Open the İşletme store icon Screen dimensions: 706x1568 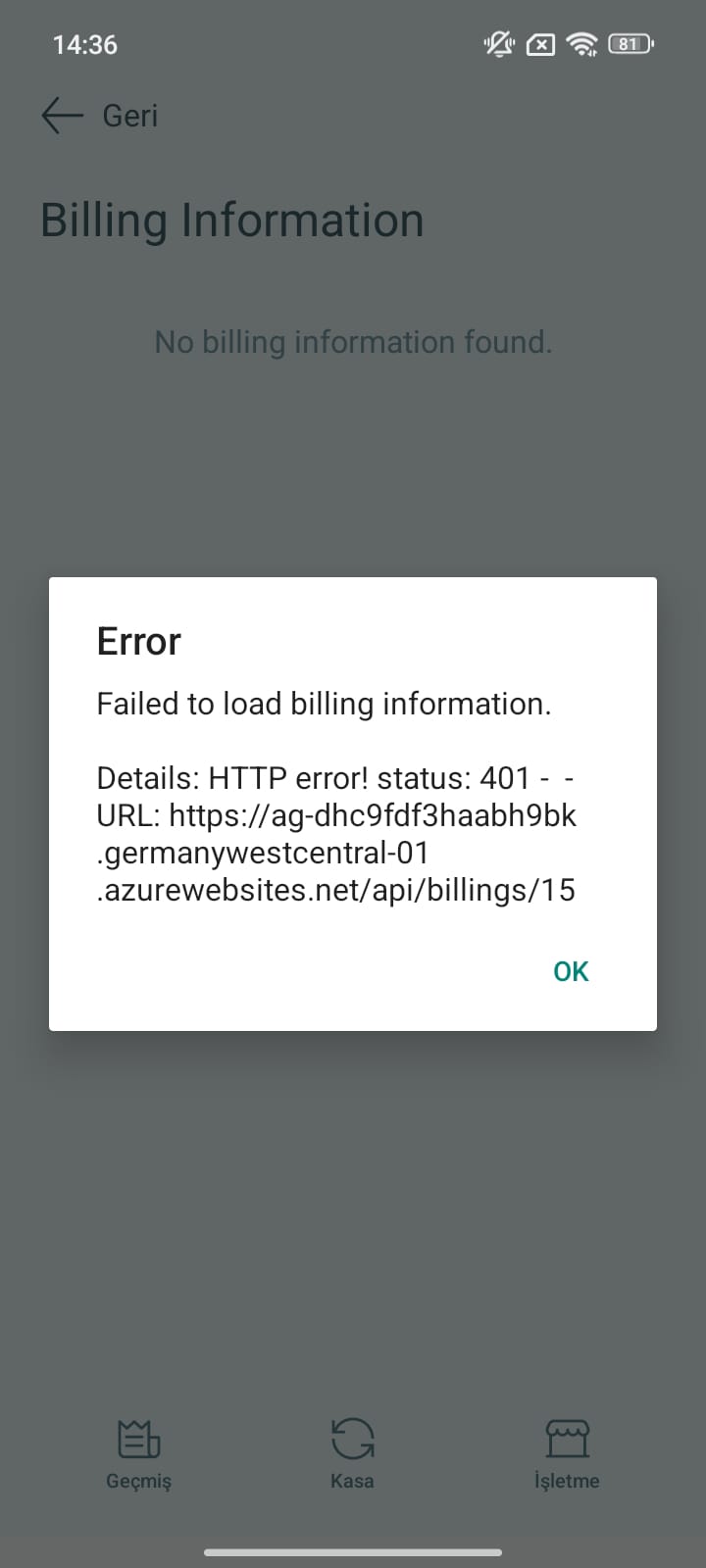[567, 1439]
